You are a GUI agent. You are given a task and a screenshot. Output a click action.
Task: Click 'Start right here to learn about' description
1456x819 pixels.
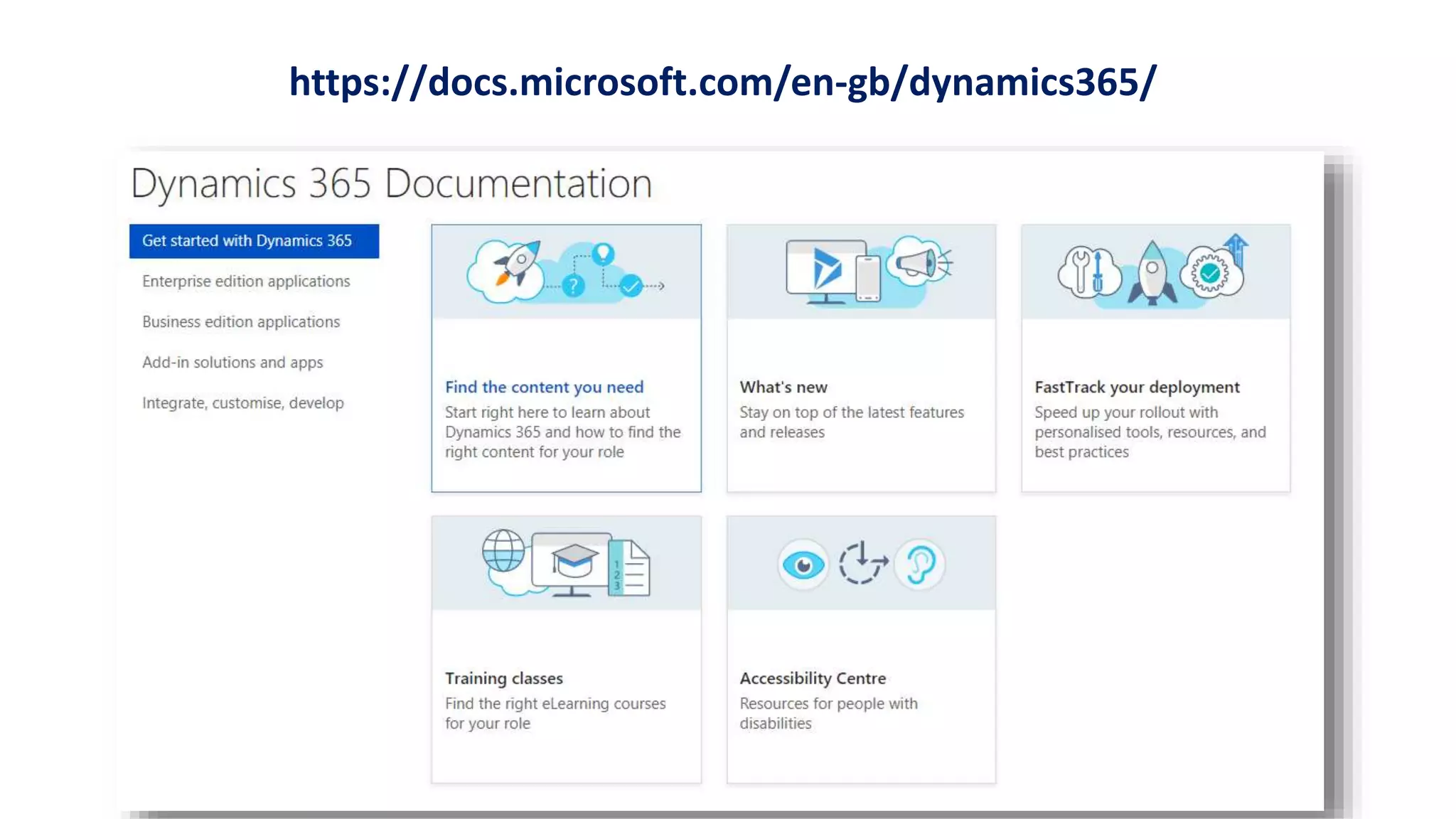pyautogui.click(x=547, y=412)
